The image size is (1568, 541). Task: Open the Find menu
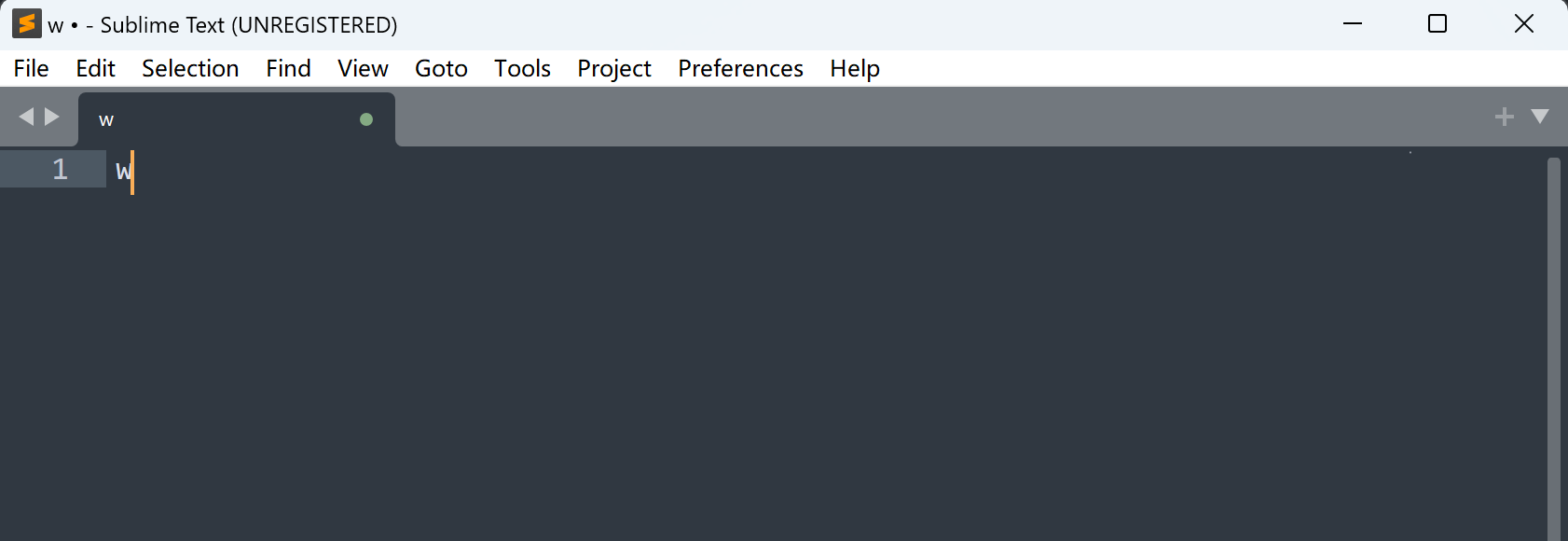pos(288,68)
